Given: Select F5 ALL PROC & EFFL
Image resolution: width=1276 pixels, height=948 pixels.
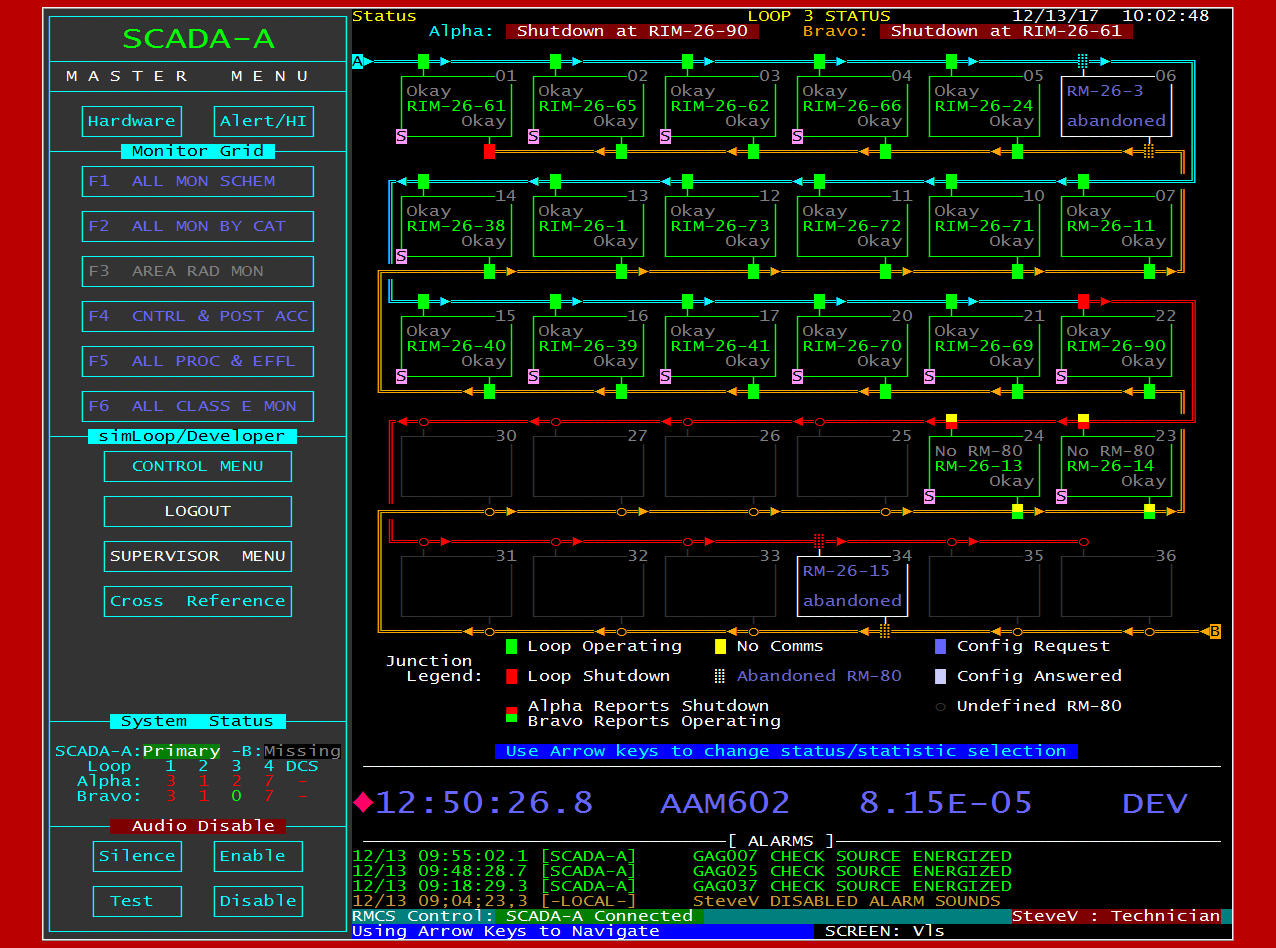Looking at the screenshot, I should 198,361.
